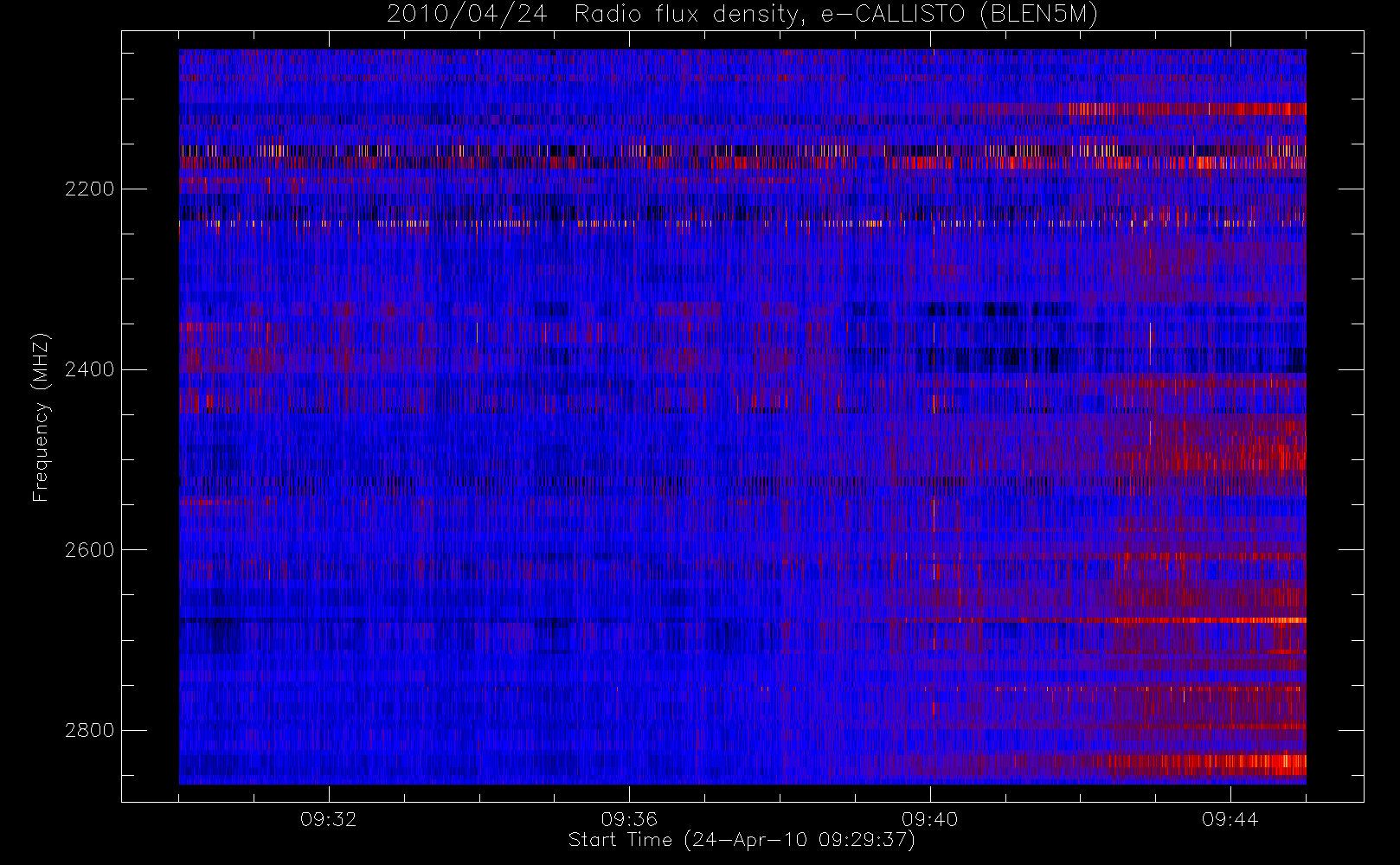This screenshot has width=1400, height=865.
Task: Click the plot title "Radio flux density, e-CALLISTO (BLEN5M)"
Action: point(836,16)
